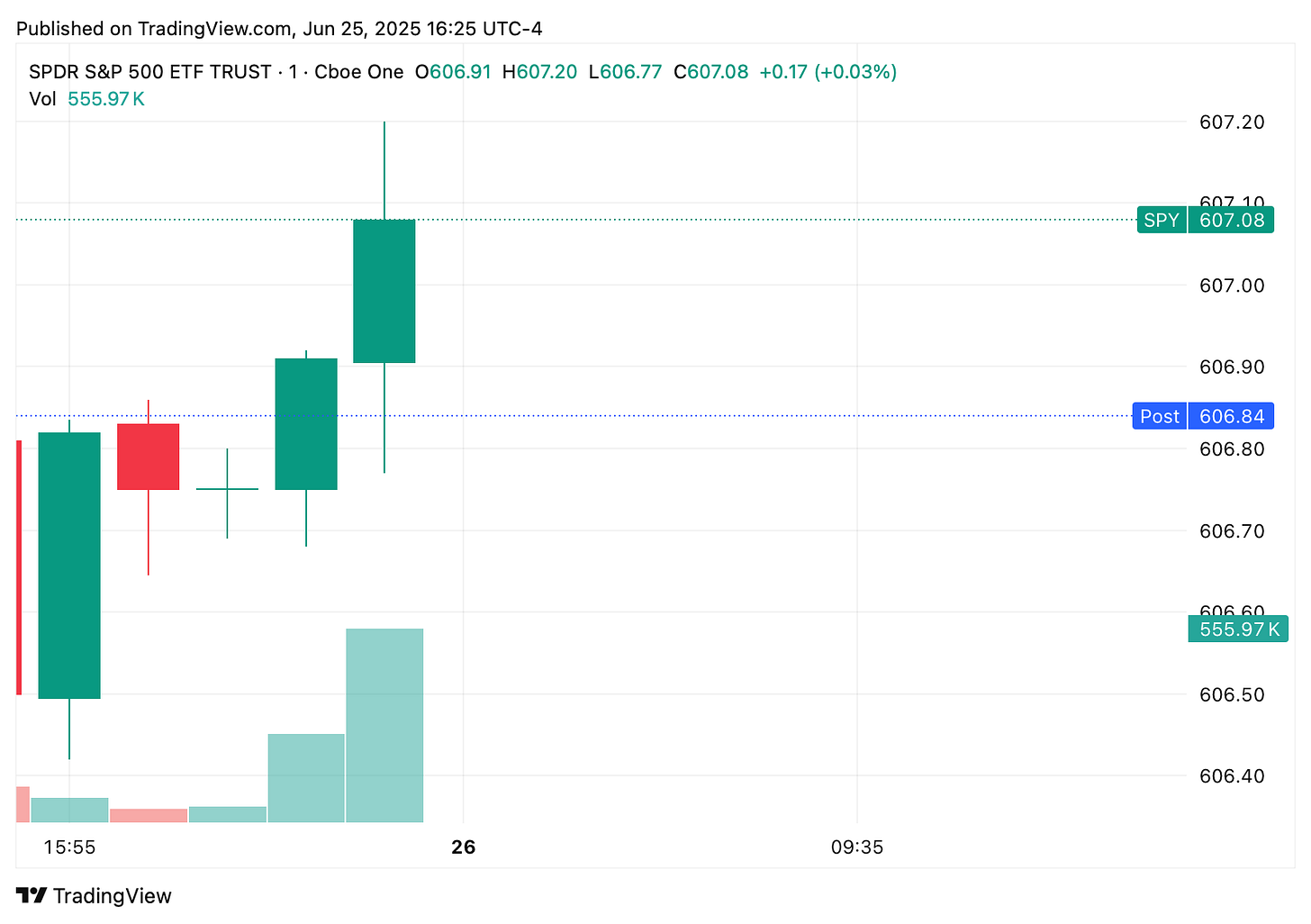The width and height of the screenshot is (1311, 924).
Task: Click the doji cross candlestick
Action: tap(227, 489)
